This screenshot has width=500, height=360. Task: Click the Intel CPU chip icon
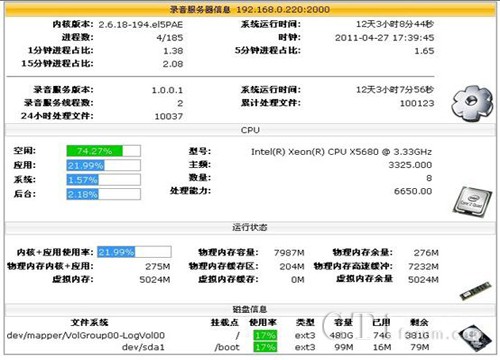click(473, 201)
